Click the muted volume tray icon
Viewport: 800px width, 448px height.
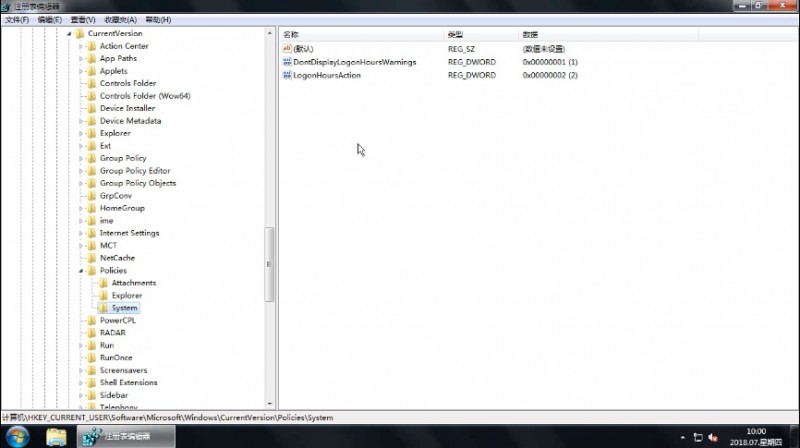click(x=713, y=437)
